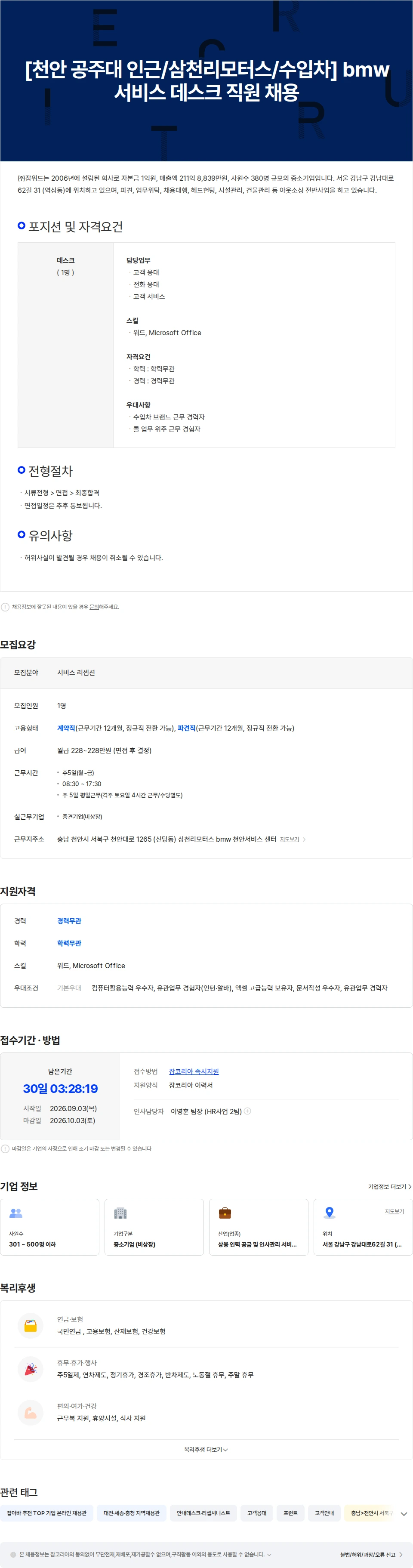413x1568 pixels.
Task: Click the 서류전형 > 면접 > 최종합격 text
Action: (62, 492)
